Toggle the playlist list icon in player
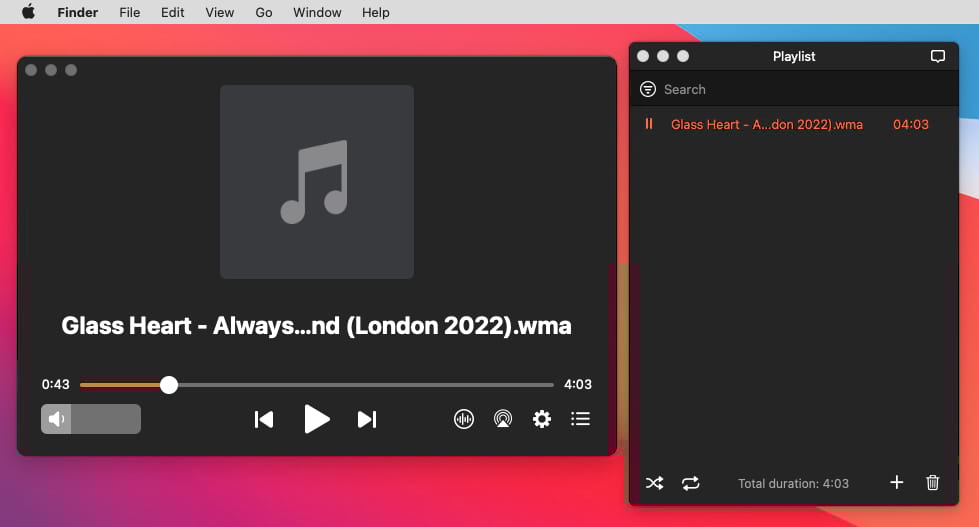The width and height of the screenshot is (979, 527). (581, 419)
